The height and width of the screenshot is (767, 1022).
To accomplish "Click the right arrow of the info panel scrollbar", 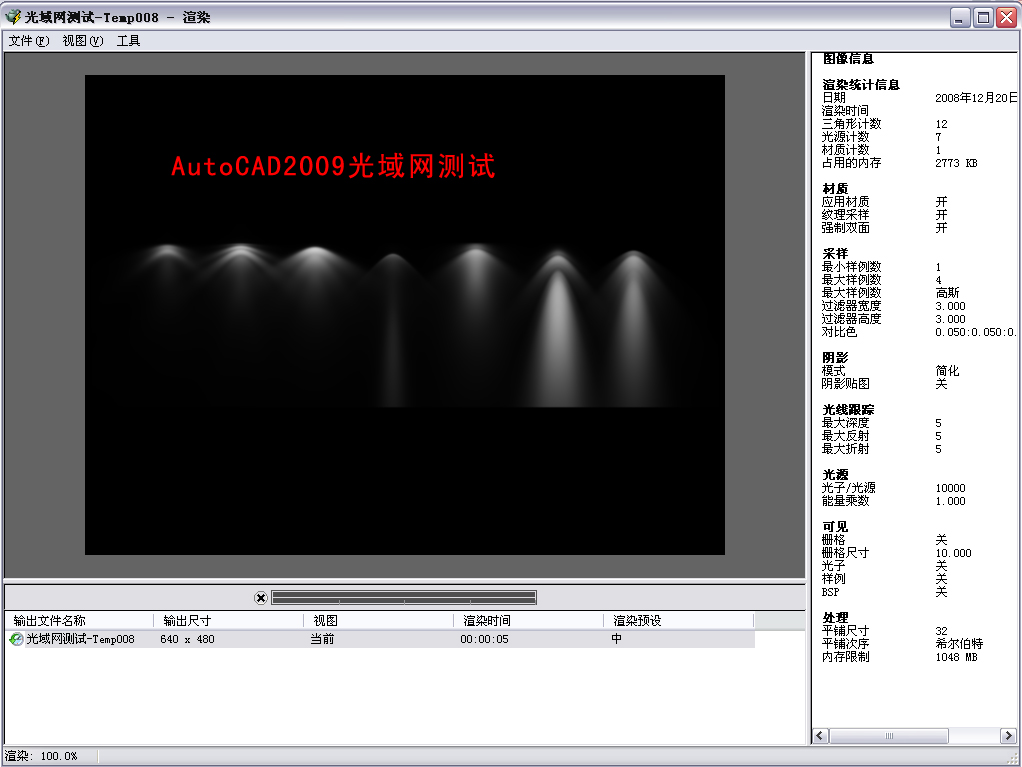I will point(1008,735).
